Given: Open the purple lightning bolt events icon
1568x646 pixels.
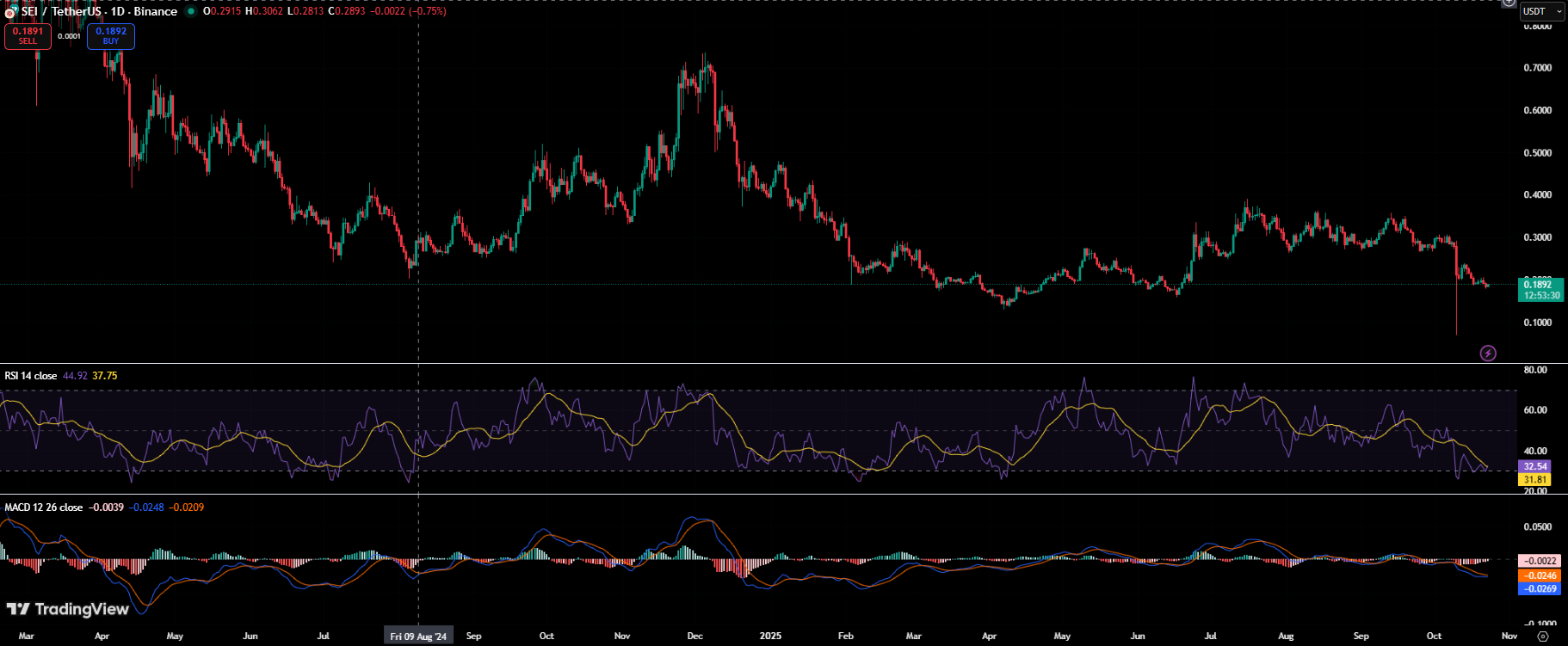Looking at the screenshot, I should pos(1488,353).
